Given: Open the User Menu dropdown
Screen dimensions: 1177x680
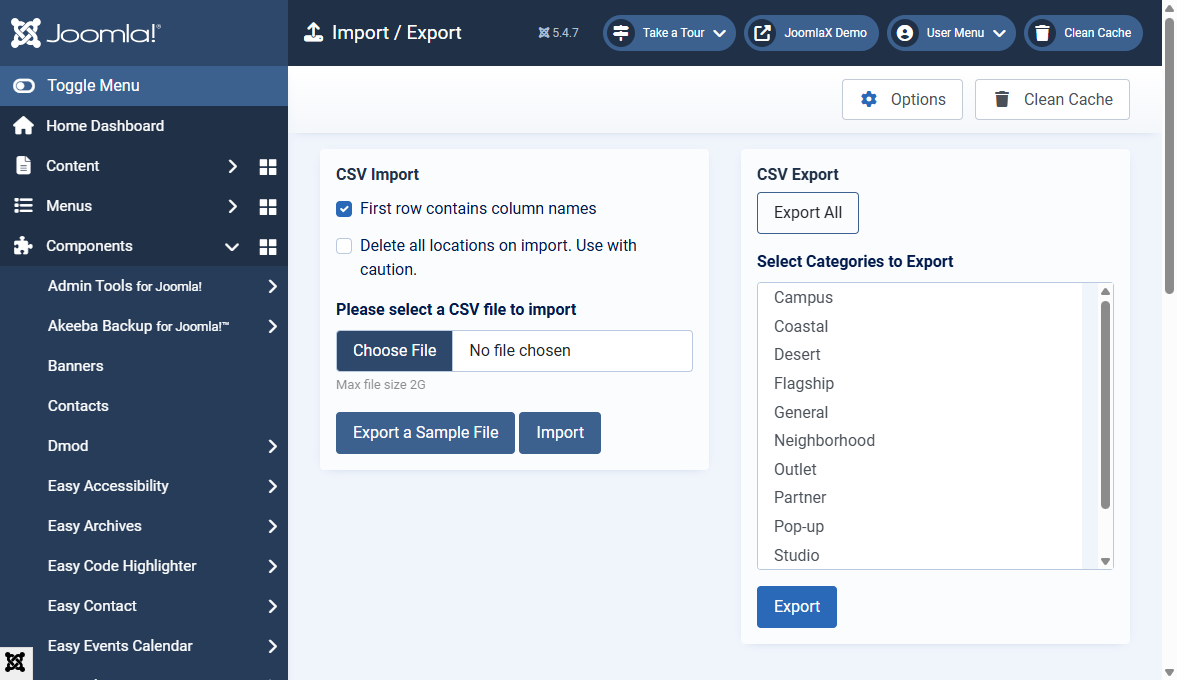Looking at the screenshot, I should (951, 33).
